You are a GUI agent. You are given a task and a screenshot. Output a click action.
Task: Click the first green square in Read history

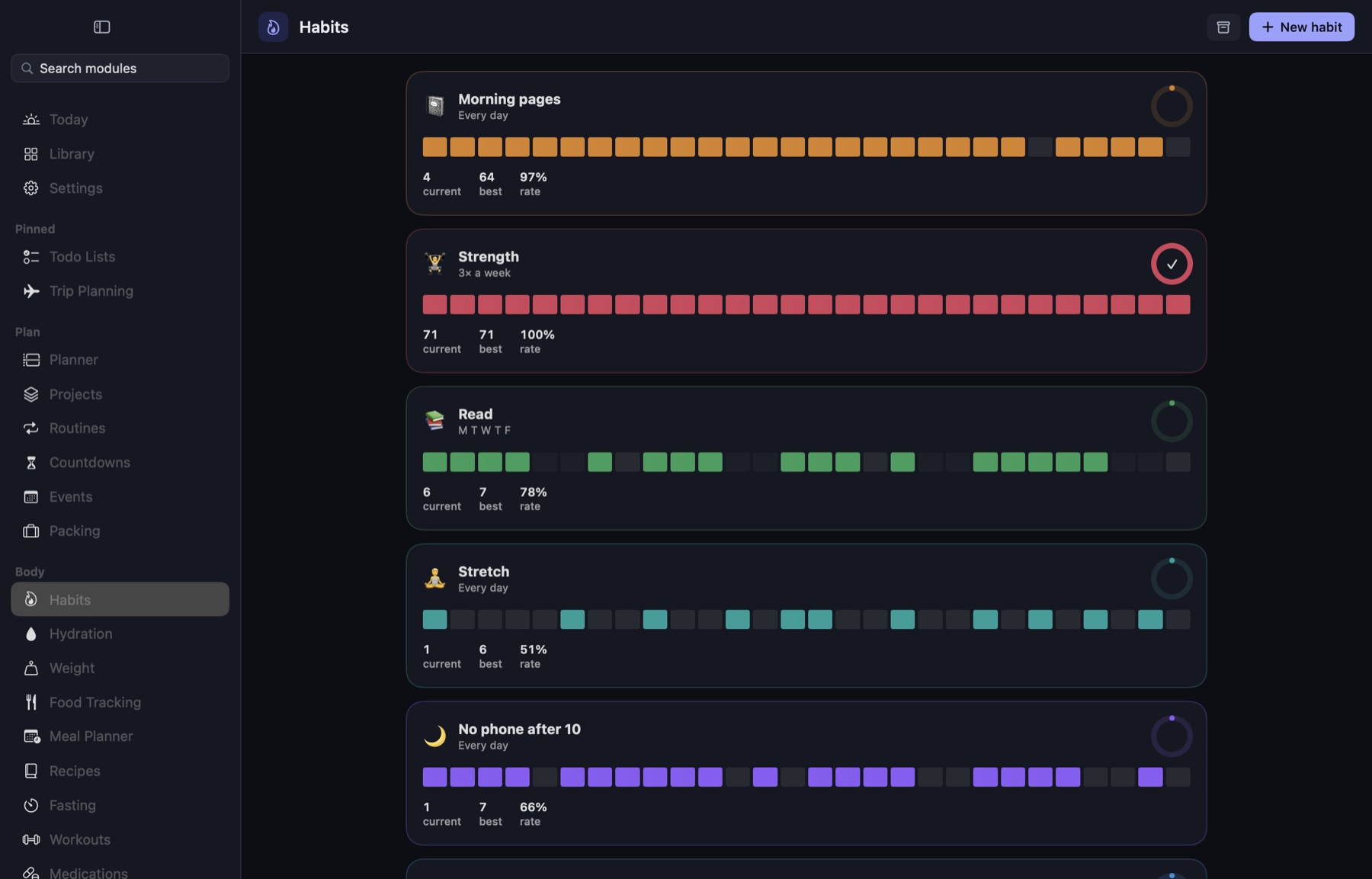434,462
